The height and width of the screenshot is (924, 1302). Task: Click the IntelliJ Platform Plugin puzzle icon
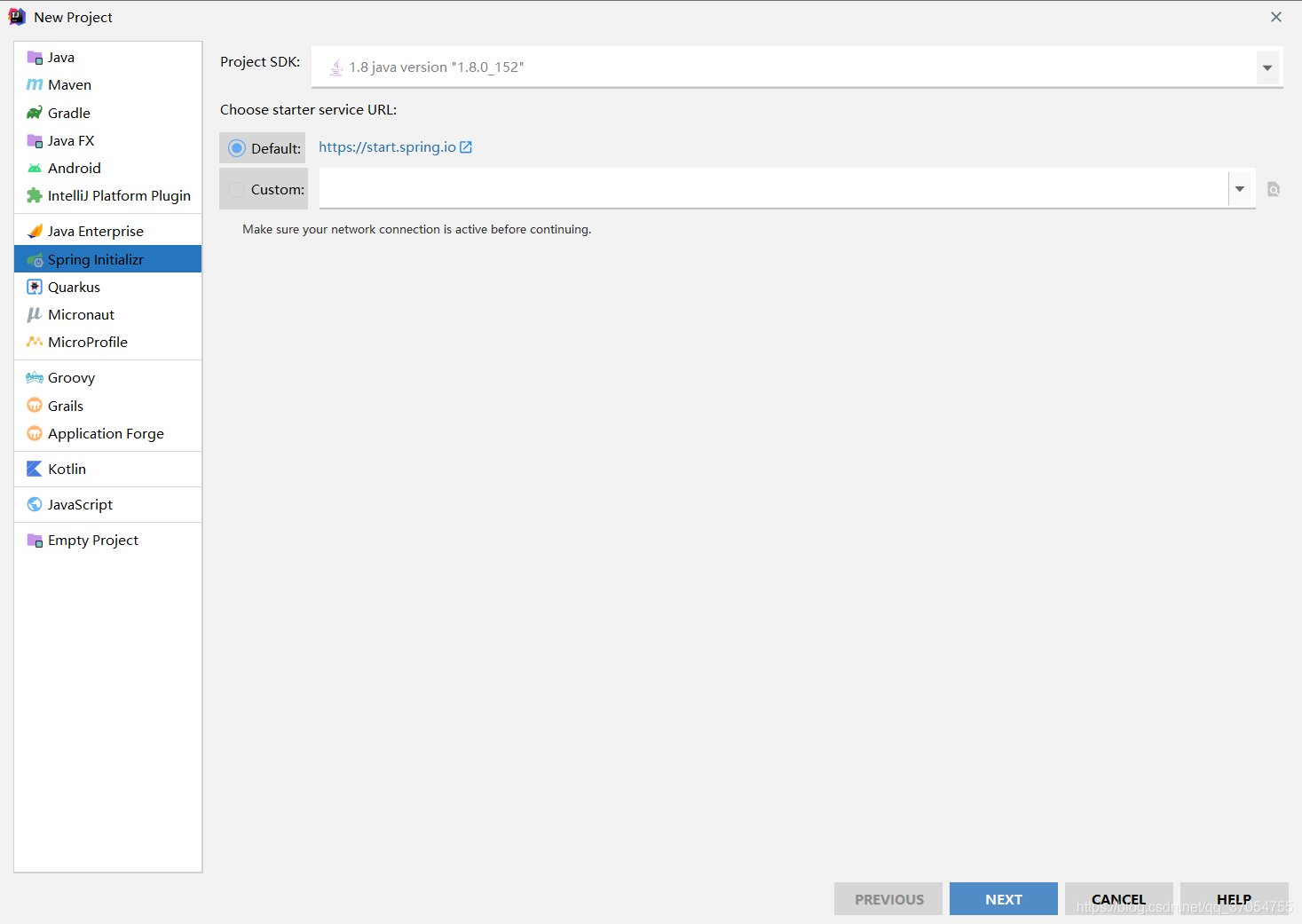pyautogui.click(x=35, y=195)
